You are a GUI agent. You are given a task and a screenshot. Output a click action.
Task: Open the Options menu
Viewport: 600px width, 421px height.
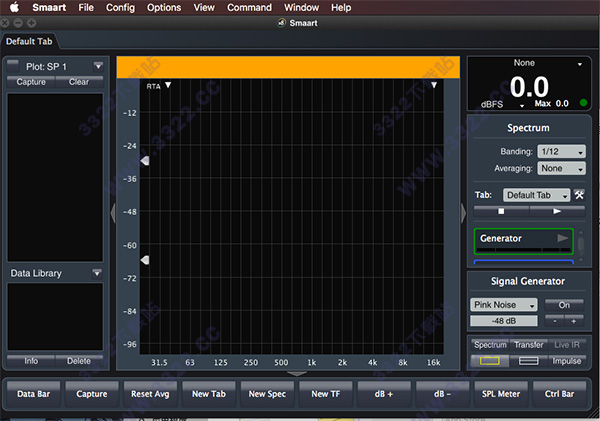pyautogui.click(x=164, y=7)
